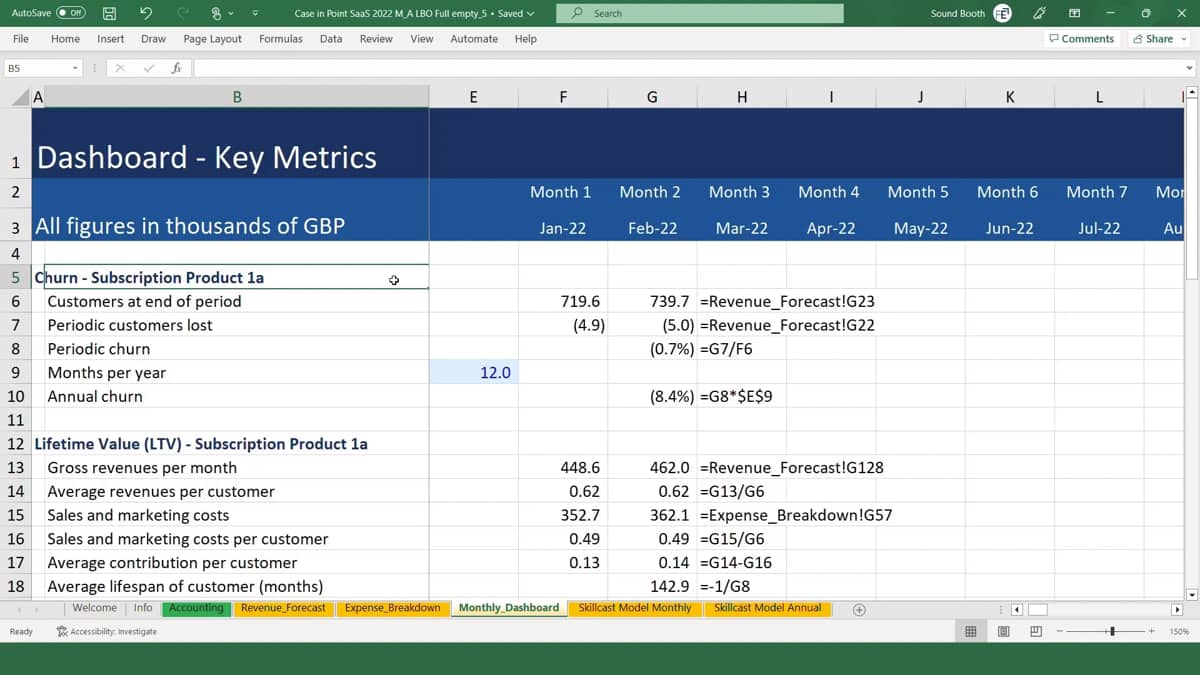This screenshot has width=1200, height=675.
Task: Switch to the Insert ribbon tab
Action: pos(111,39)
